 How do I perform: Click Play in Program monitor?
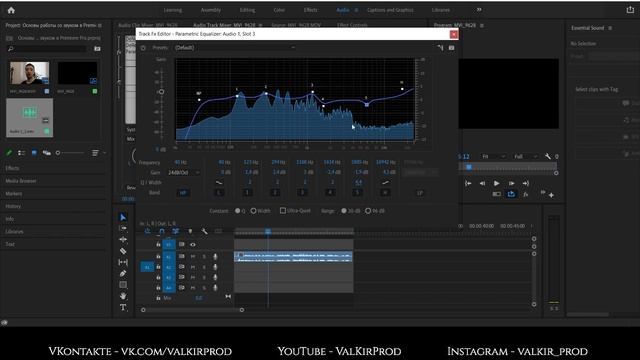point(496,183)
